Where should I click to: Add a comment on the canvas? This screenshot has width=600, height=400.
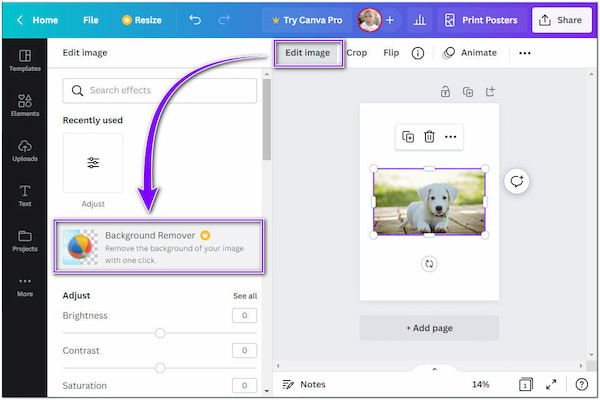[x=517, y=182]
